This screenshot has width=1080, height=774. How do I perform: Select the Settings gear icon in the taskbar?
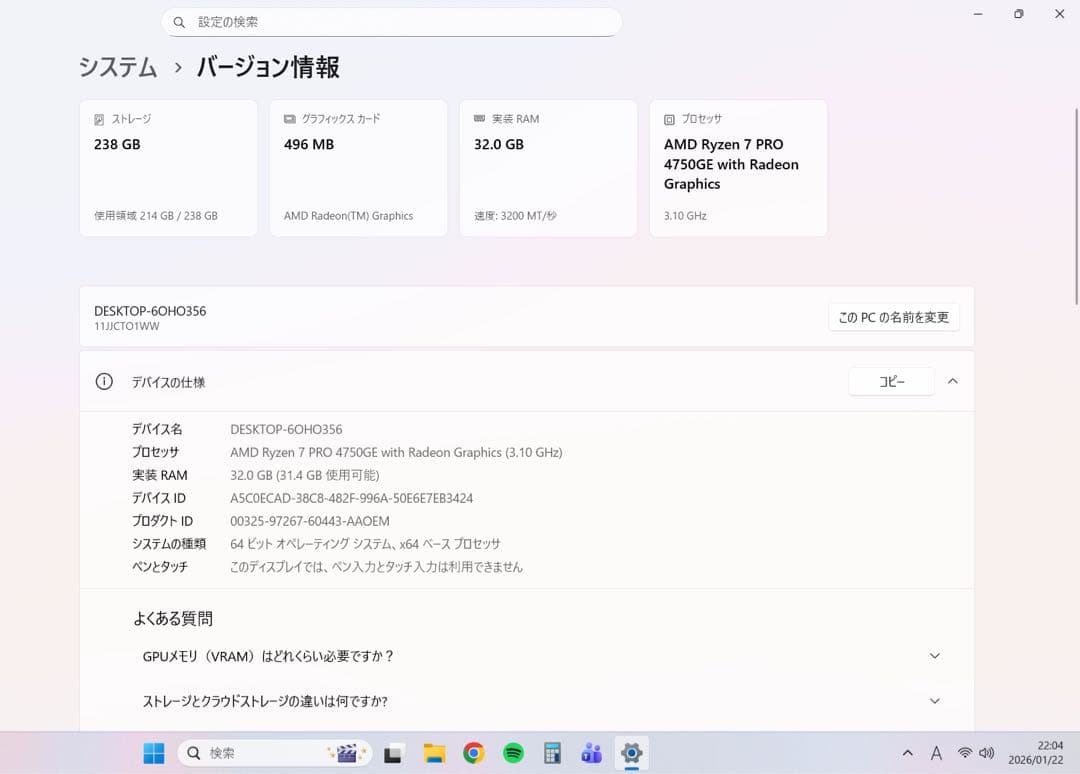[x=631, y=752]
